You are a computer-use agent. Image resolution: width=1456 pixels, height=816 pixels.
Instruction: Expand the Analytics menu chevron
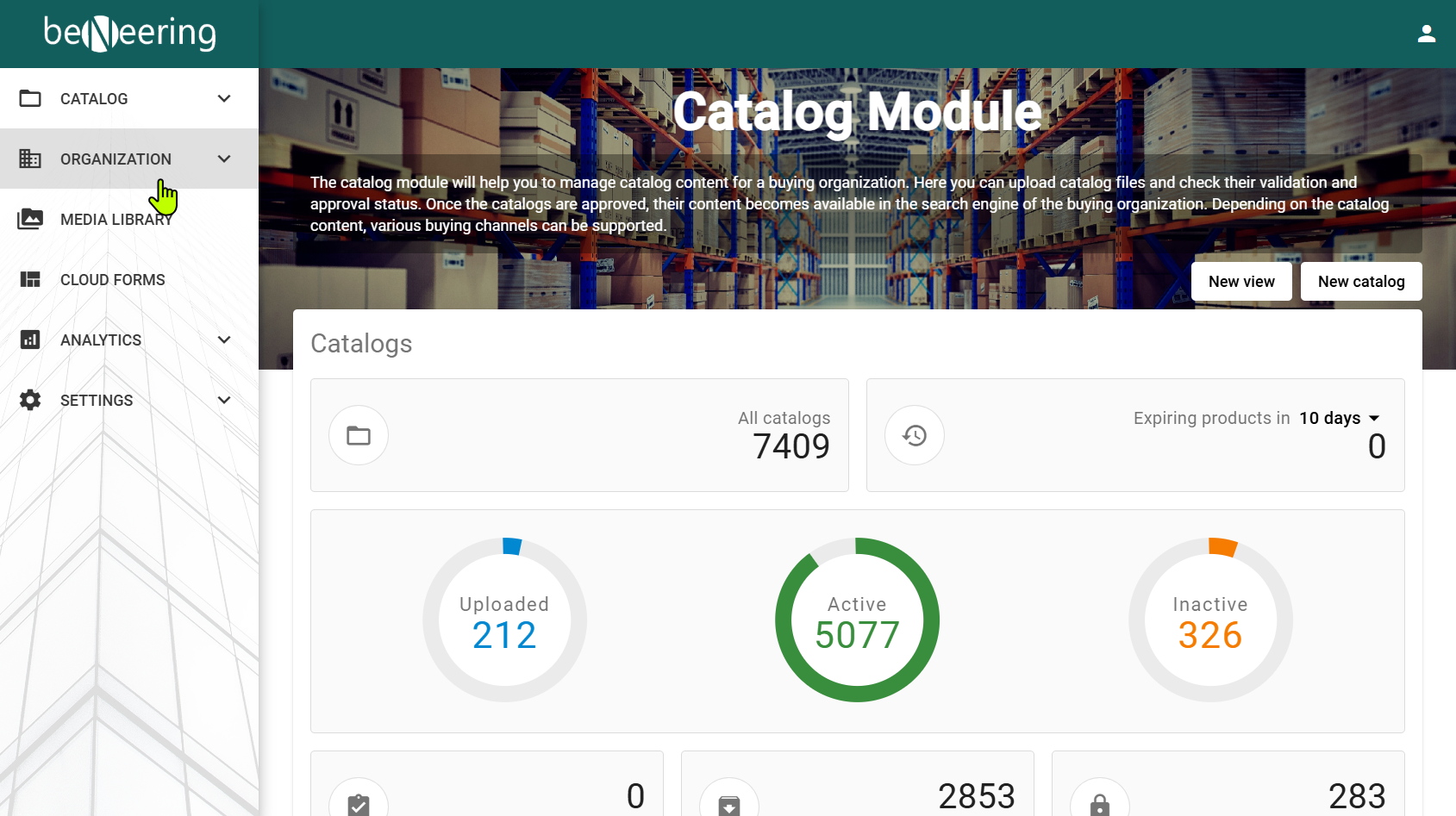tap(224, 339)
